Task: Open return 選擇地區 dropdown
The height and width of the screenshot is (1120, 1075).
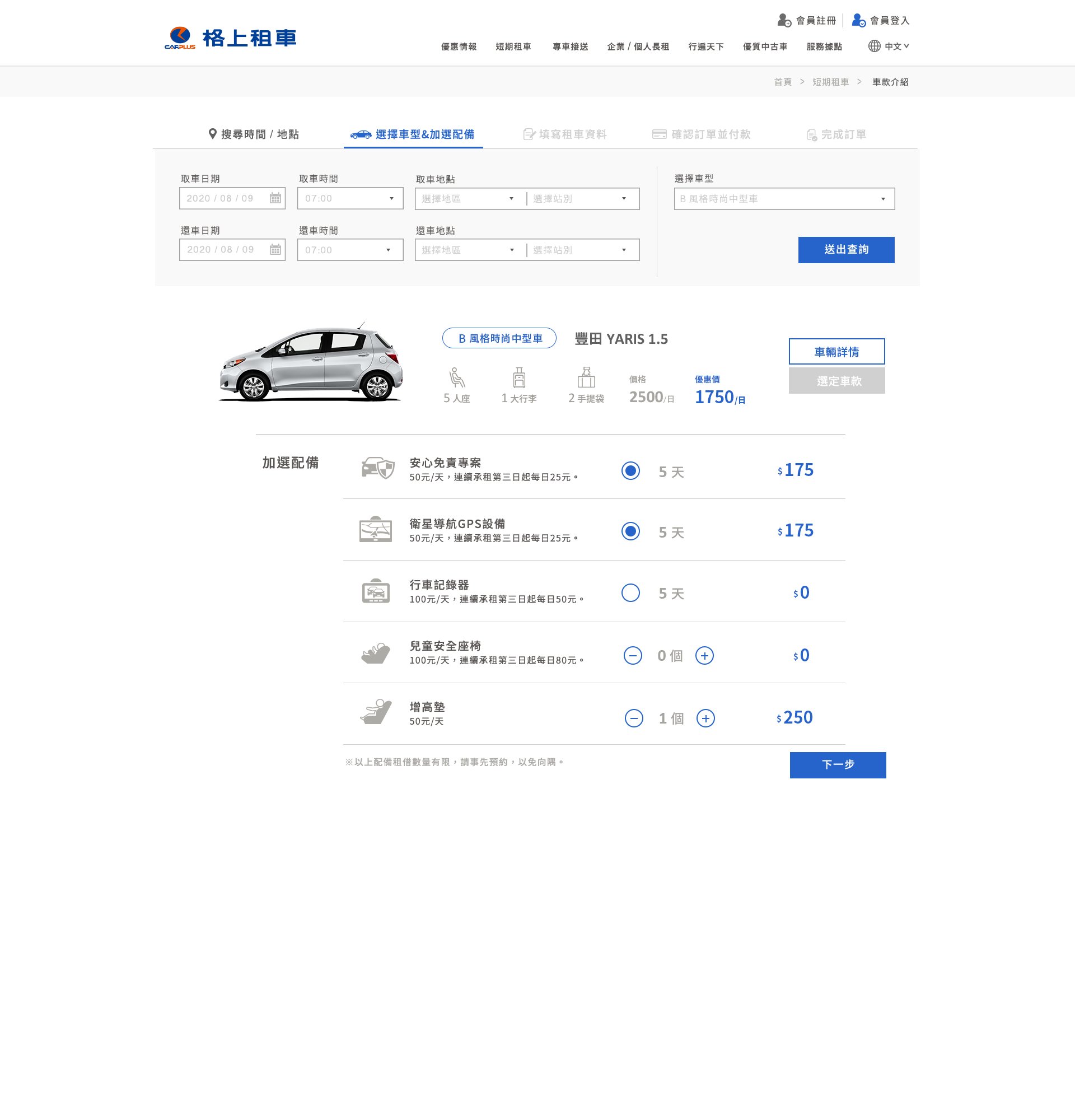Action: pos(470,250)
